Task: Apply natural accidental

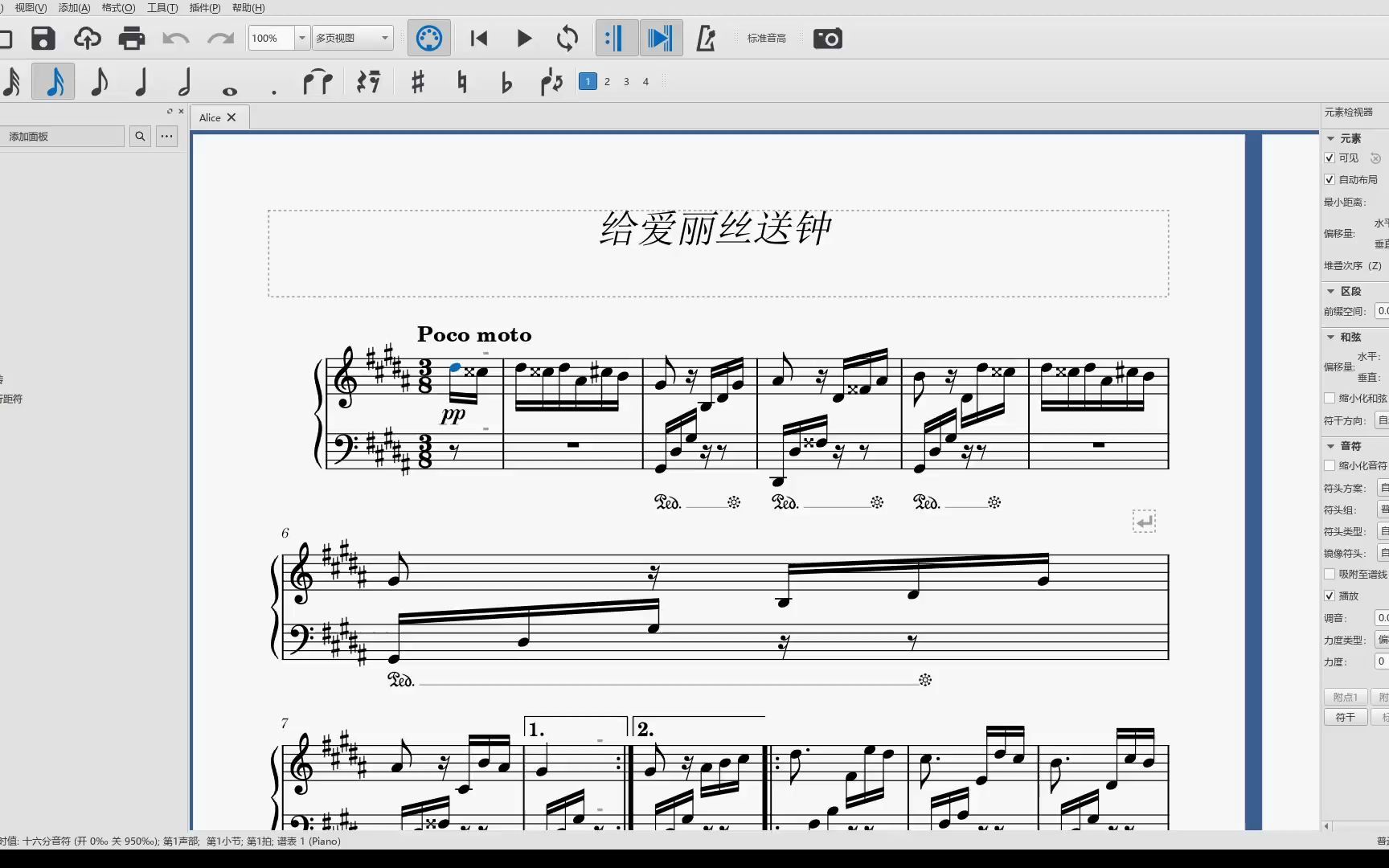Action: tap(461, 81)
